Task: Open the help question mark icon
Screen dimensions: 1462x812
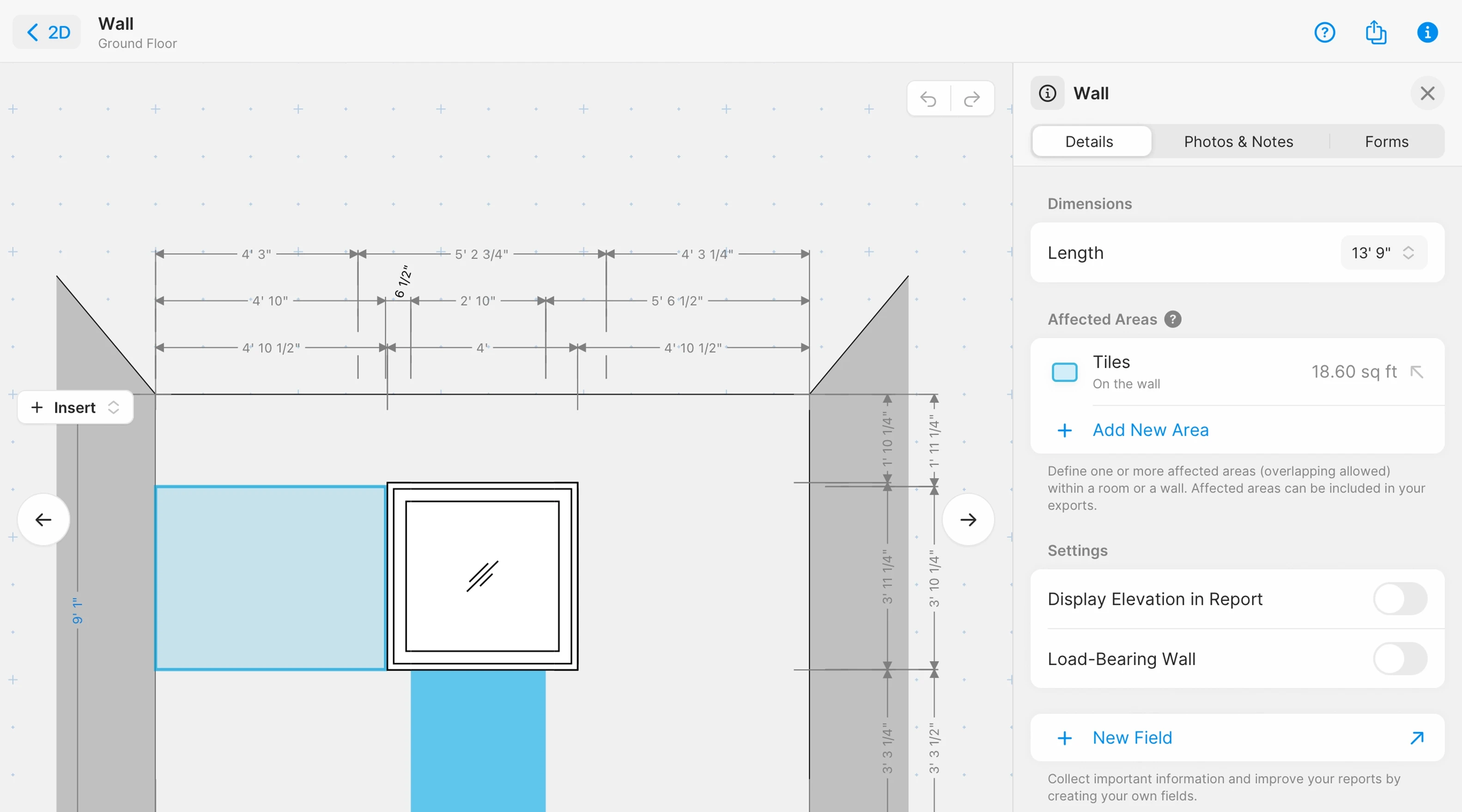Action: pos(1325,32)
